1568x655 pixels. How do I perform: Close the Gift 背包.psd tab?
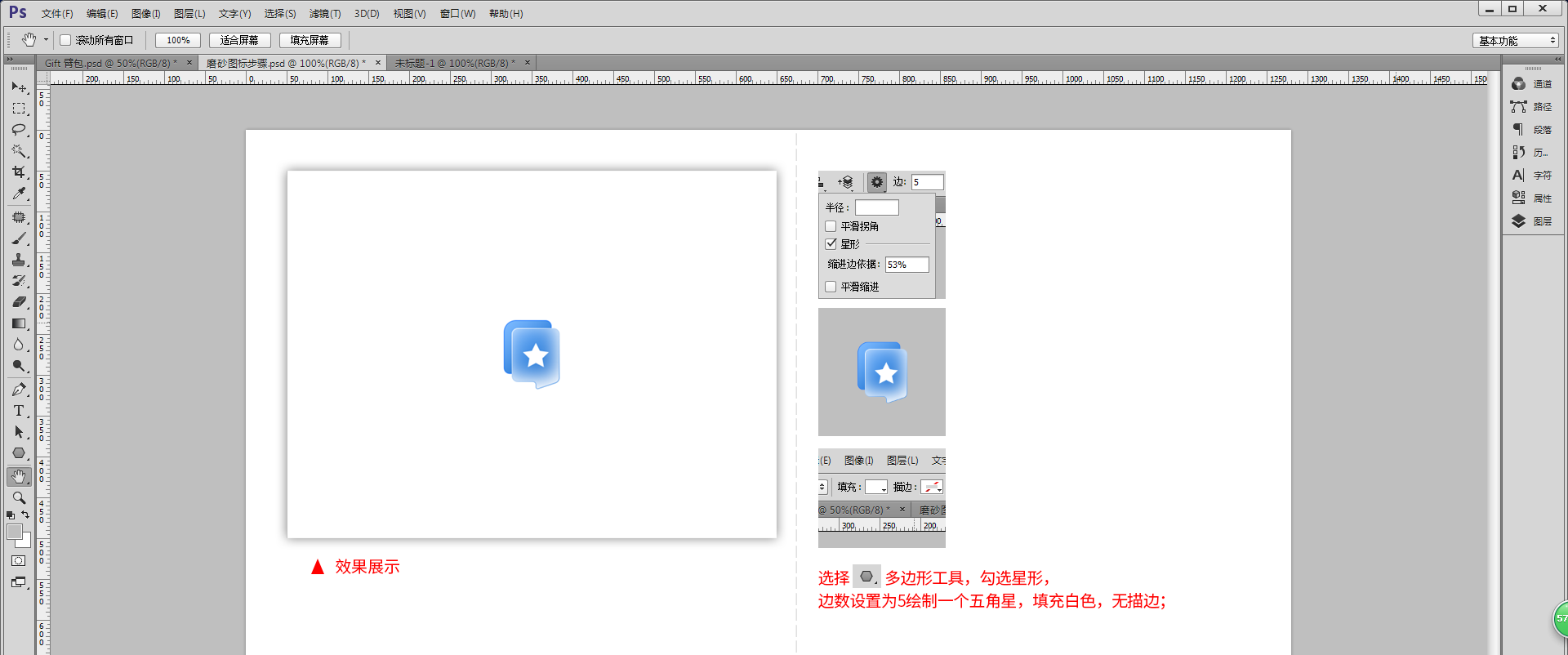[189, 63]
